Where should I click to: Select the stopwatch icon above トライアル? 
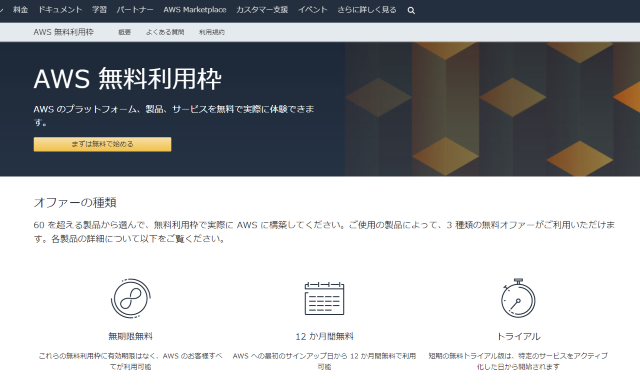518,298
